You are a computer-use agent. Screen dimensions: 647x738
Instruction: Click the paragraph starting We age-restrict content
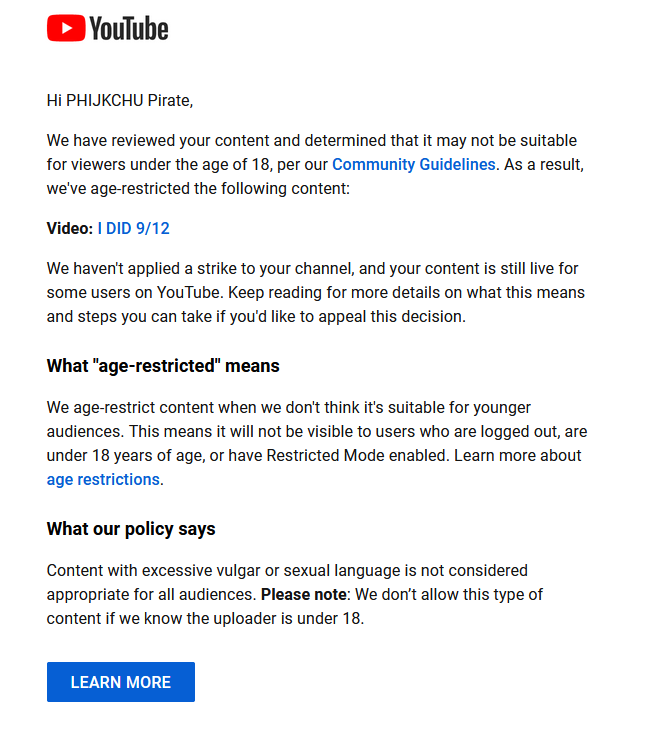[x=317, y=443]
